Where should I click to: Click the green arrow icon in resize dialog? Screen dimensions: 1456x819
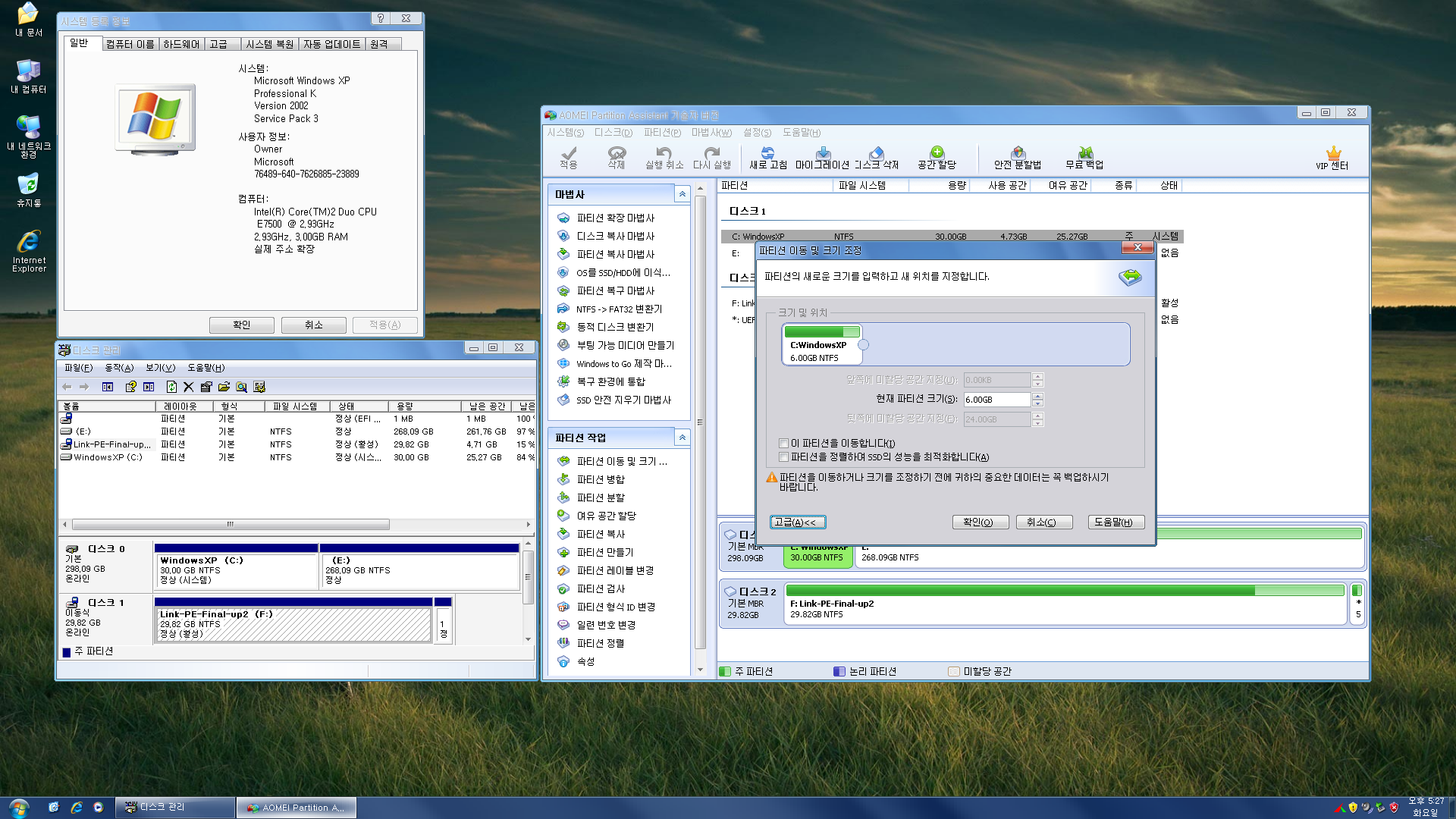(1130, 277)
